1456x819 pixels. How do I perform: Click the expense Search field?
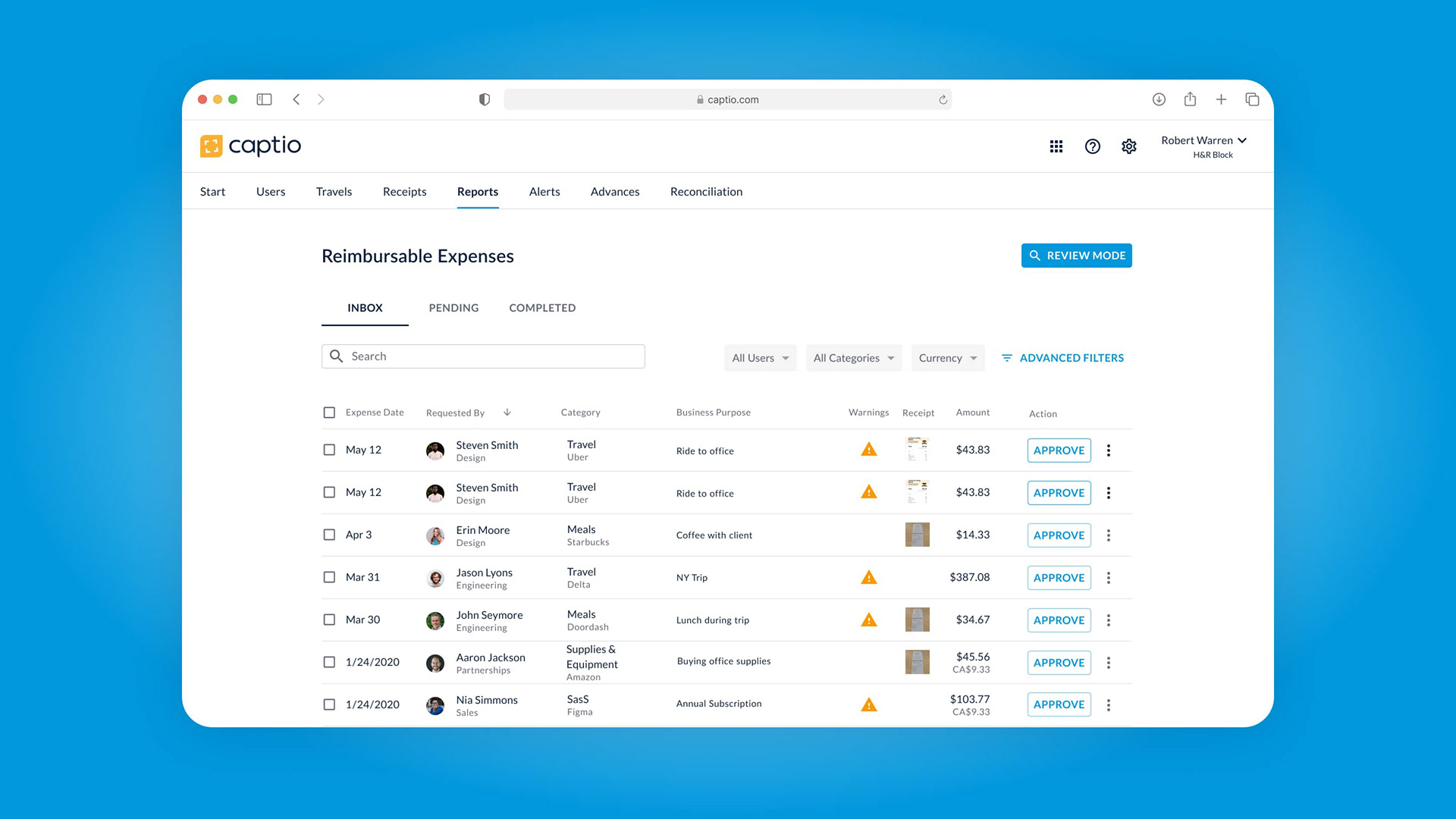tap(483, 356)
